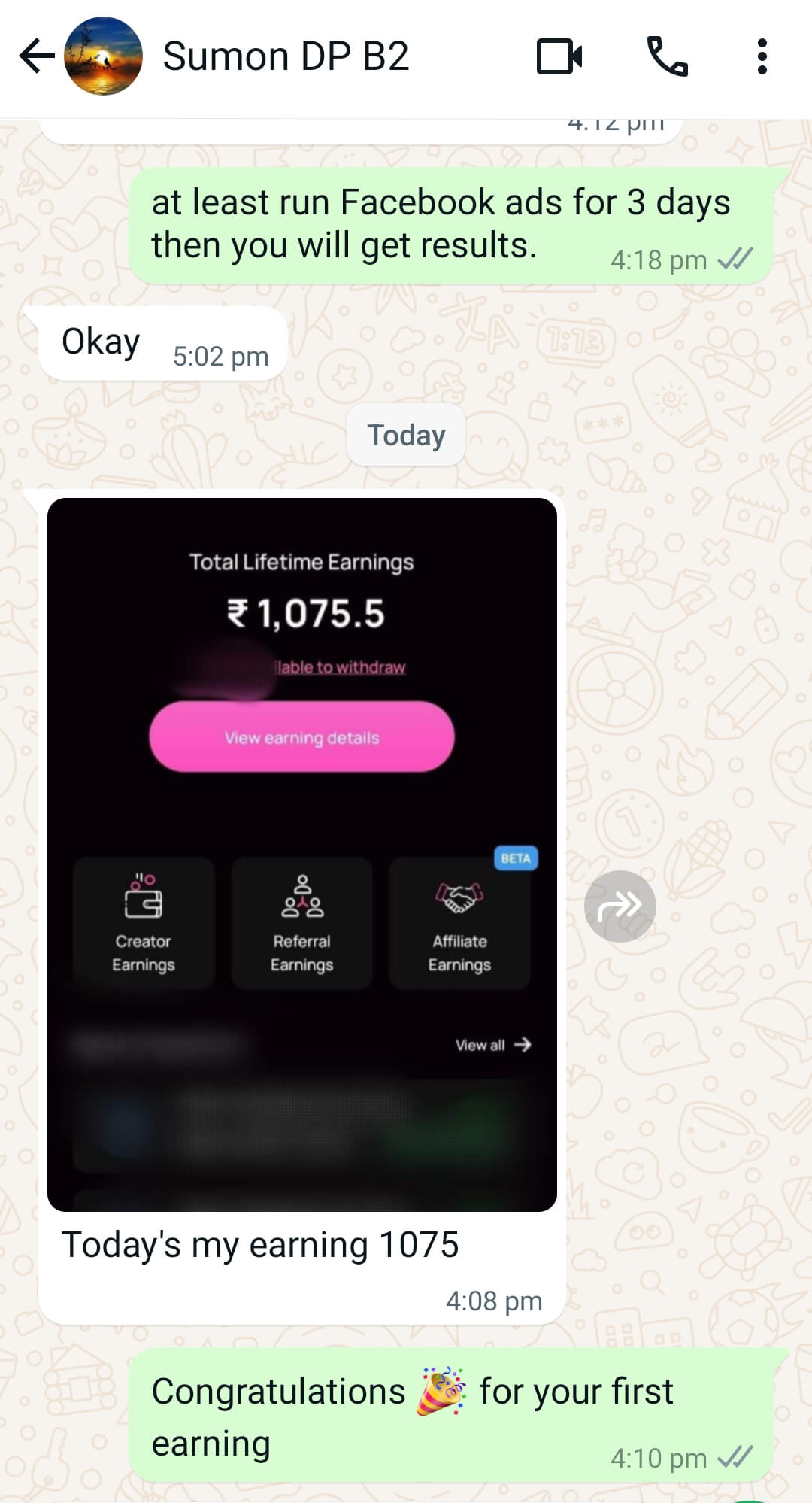Tap the caption Today's my earning 1075

click(260, 1244)
